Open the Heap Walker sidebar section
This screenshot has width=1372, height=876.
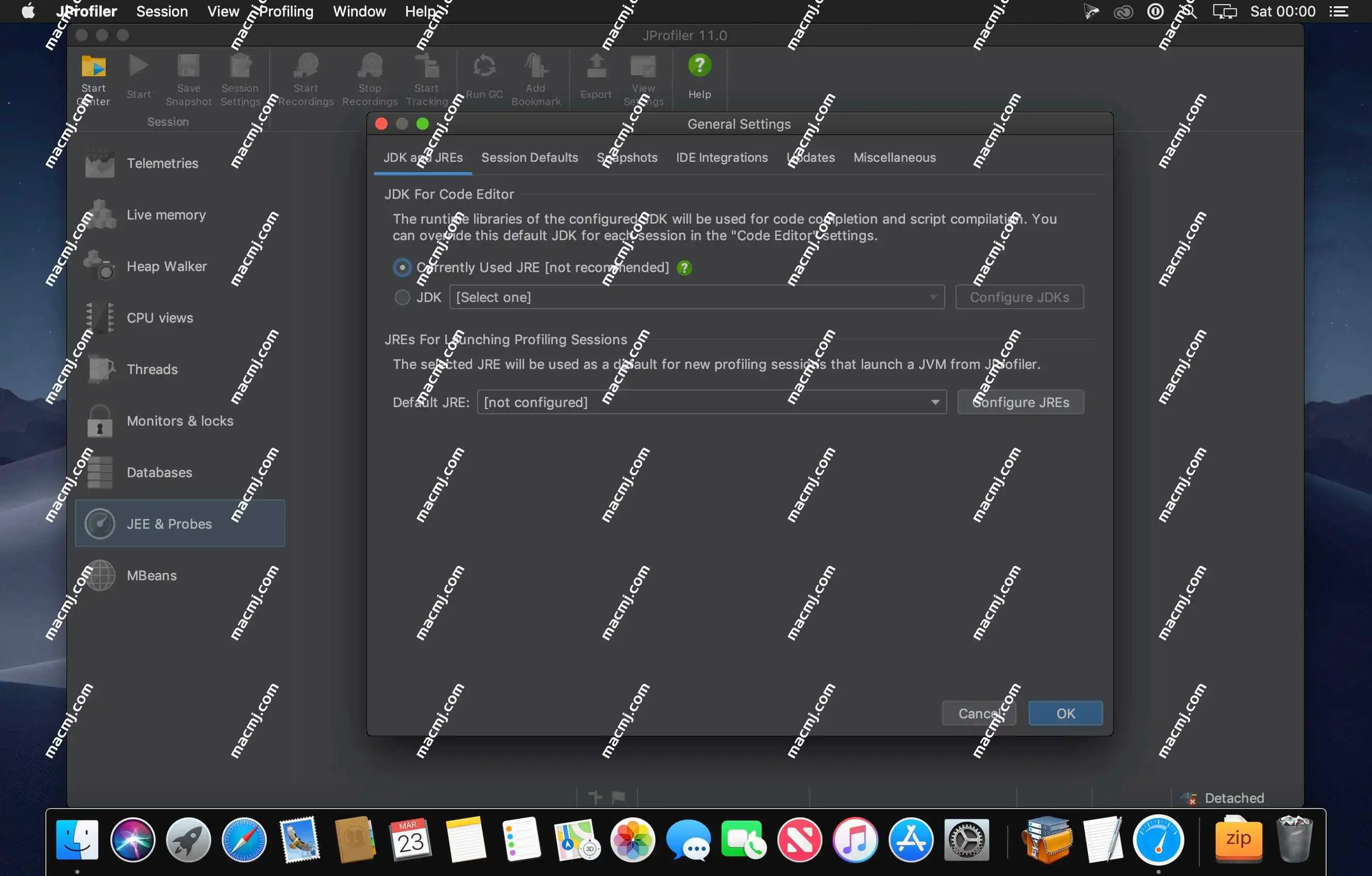pyautogui.click(x=180, y=266)
